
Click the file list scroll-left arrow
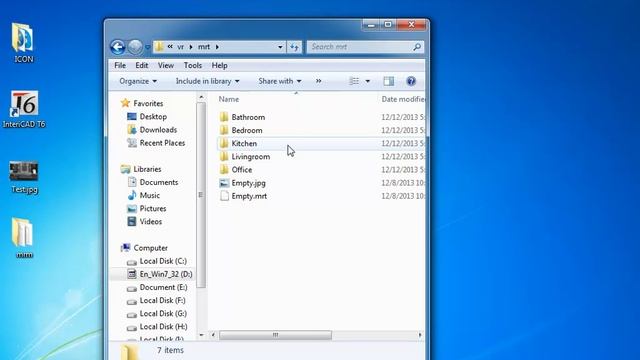(x=213, y=335)
